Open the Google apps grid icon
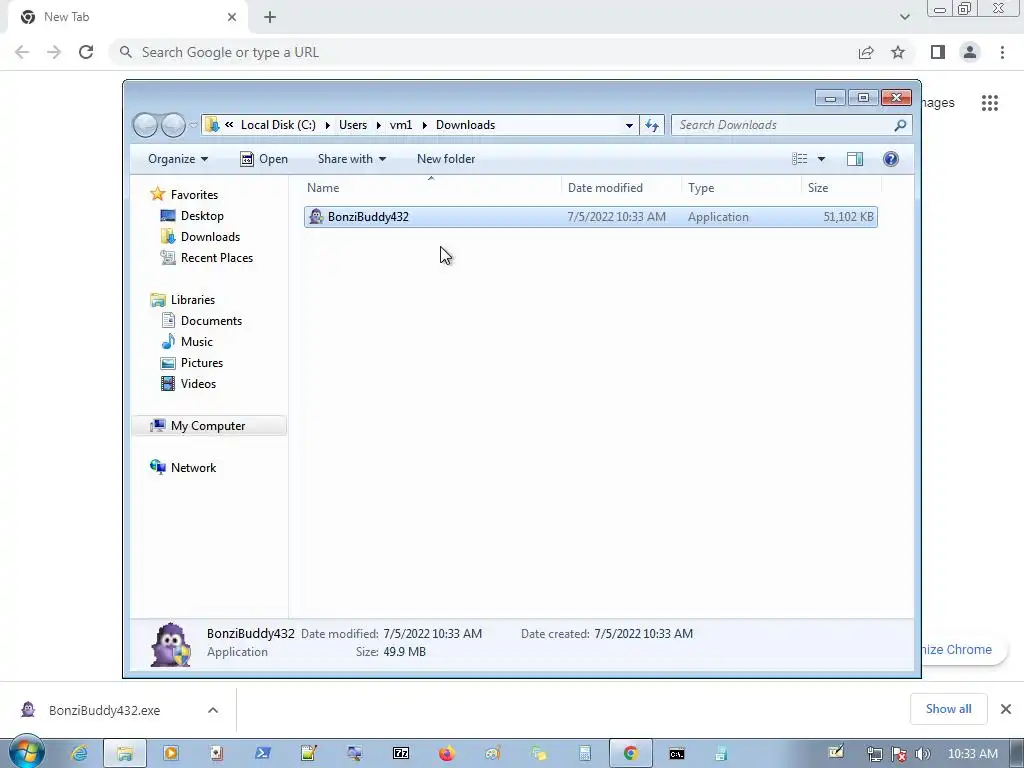 tap(990, 103)
